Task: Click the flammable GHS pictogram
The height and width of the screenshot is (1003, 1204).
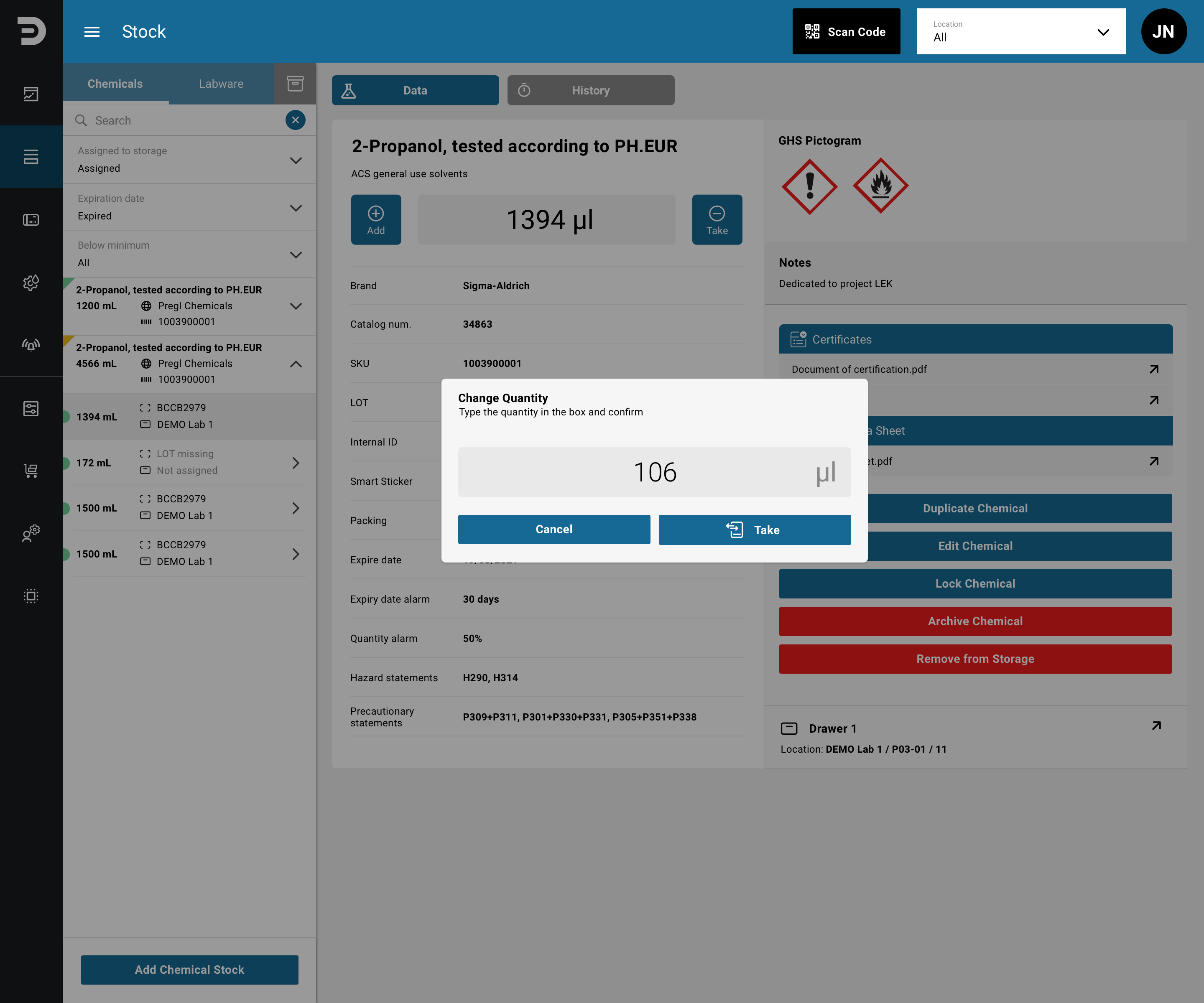Action: [x=881, y=186]
